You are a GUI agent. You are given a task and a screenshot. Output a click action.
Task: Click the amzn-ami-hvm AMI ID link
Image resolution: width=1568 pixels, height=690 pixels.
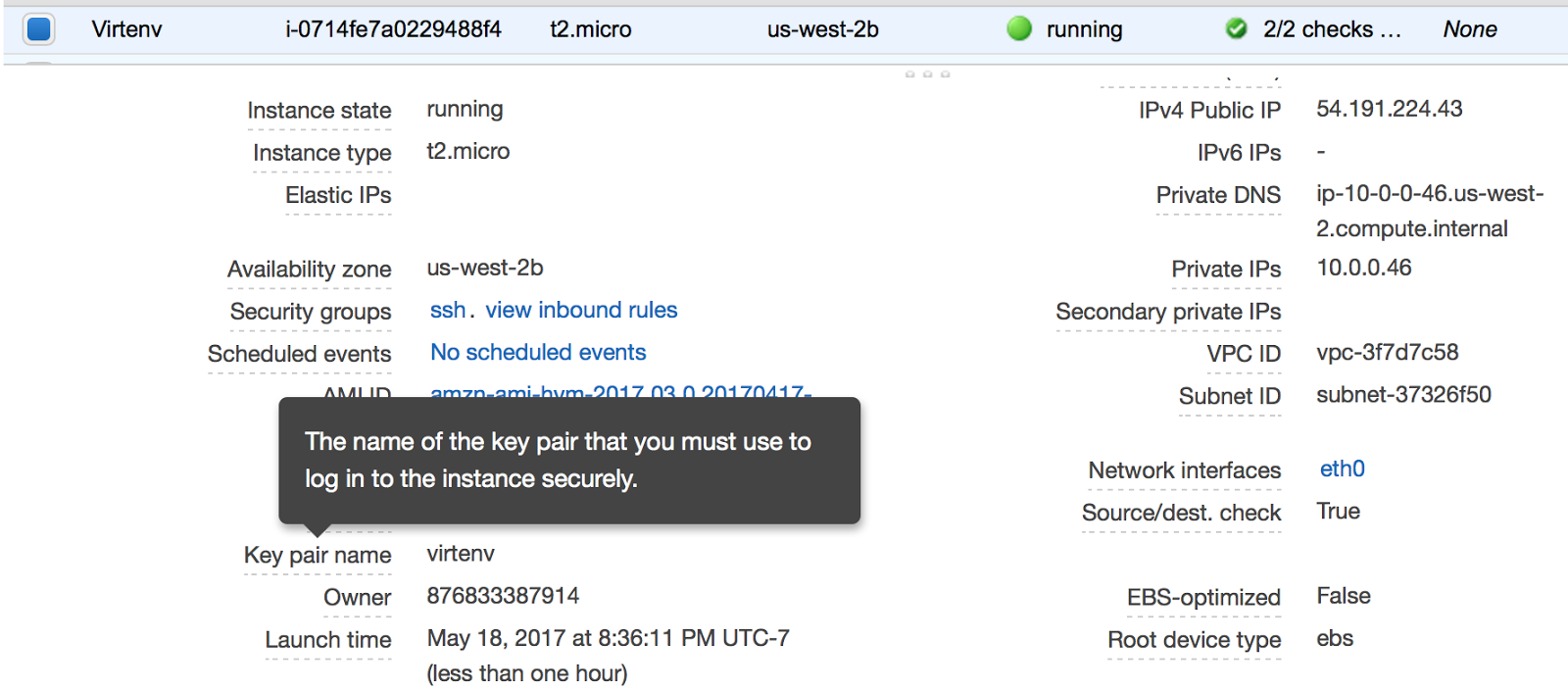click(619, 391)
